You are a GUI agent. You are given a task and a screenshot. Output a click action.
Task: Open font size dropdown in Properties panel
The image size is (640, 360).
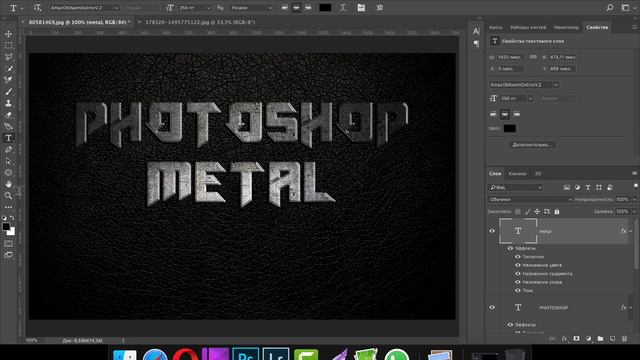pos(530,98)
